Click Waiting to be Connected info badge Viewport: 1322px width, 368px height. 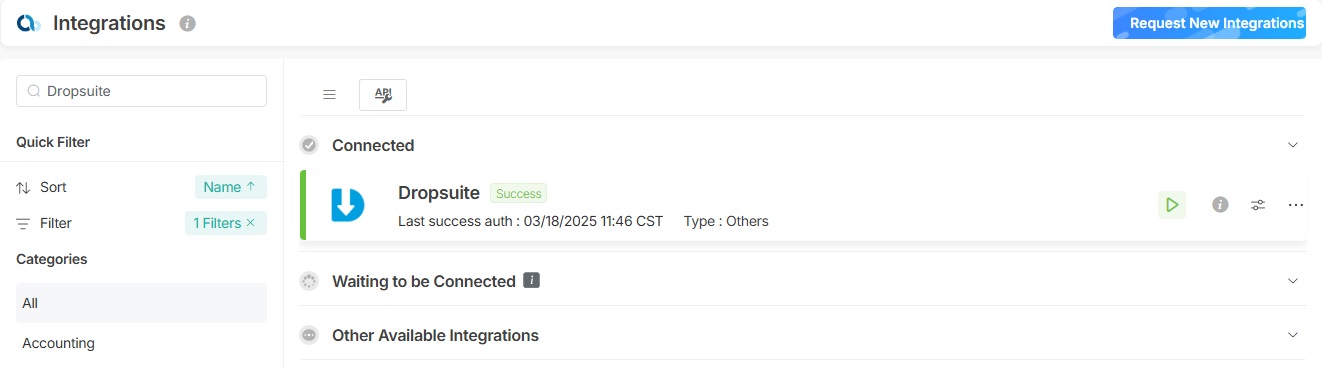tap(532, 281)
